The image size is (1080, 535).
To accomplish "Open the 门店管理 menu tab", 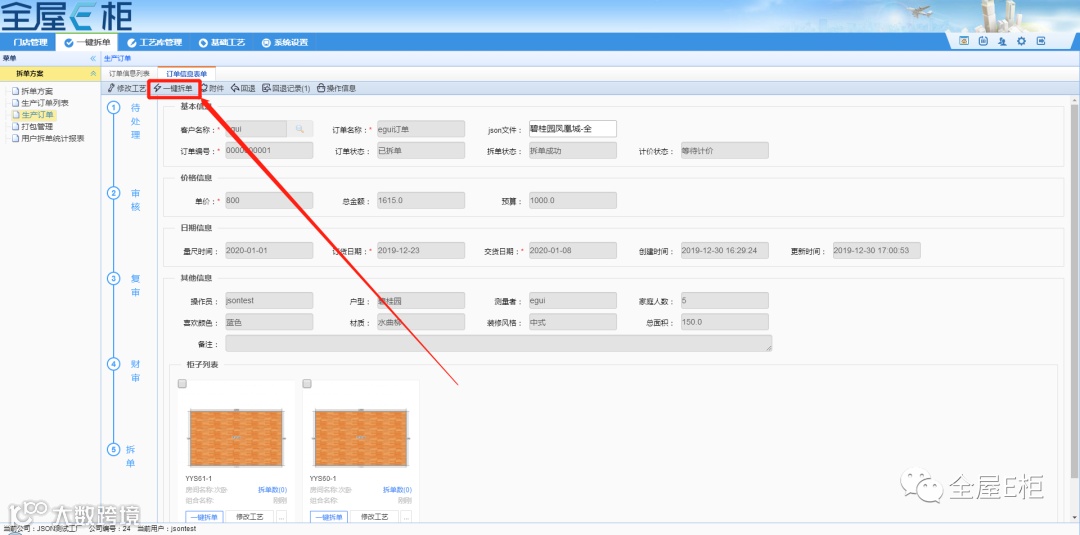I will pos(30,43).
